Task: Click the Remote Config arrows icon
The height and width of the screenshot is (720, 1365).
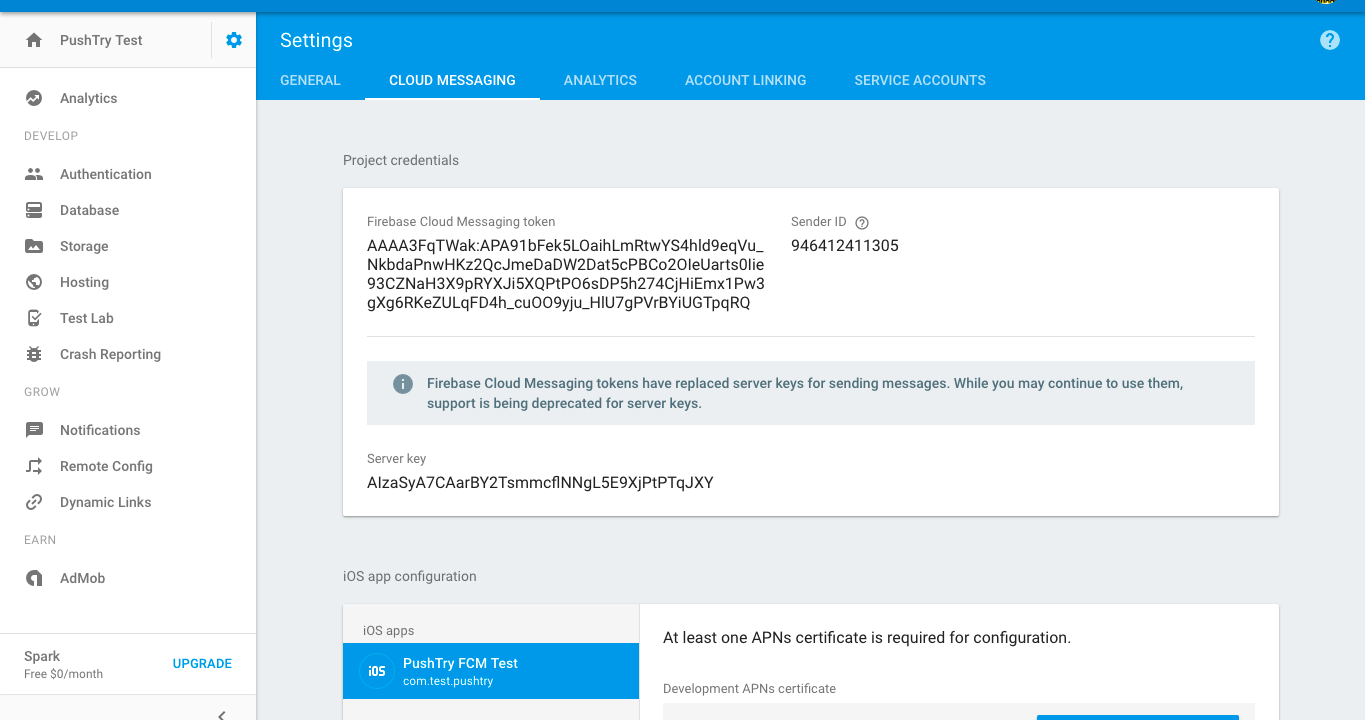Action: pyautogui.click(x=34, y=466)
